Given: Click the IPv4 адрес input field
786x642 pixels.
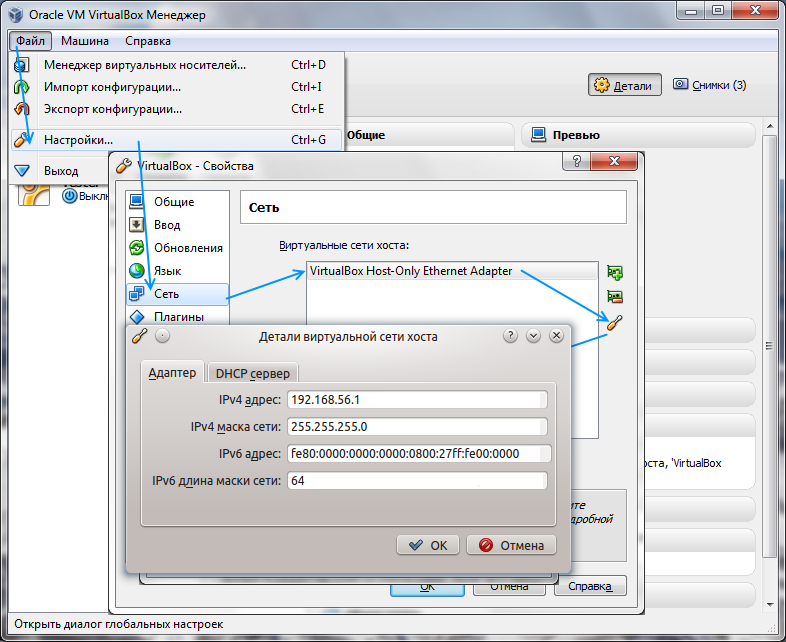Looking at the screenshot, I should [416, 400].
